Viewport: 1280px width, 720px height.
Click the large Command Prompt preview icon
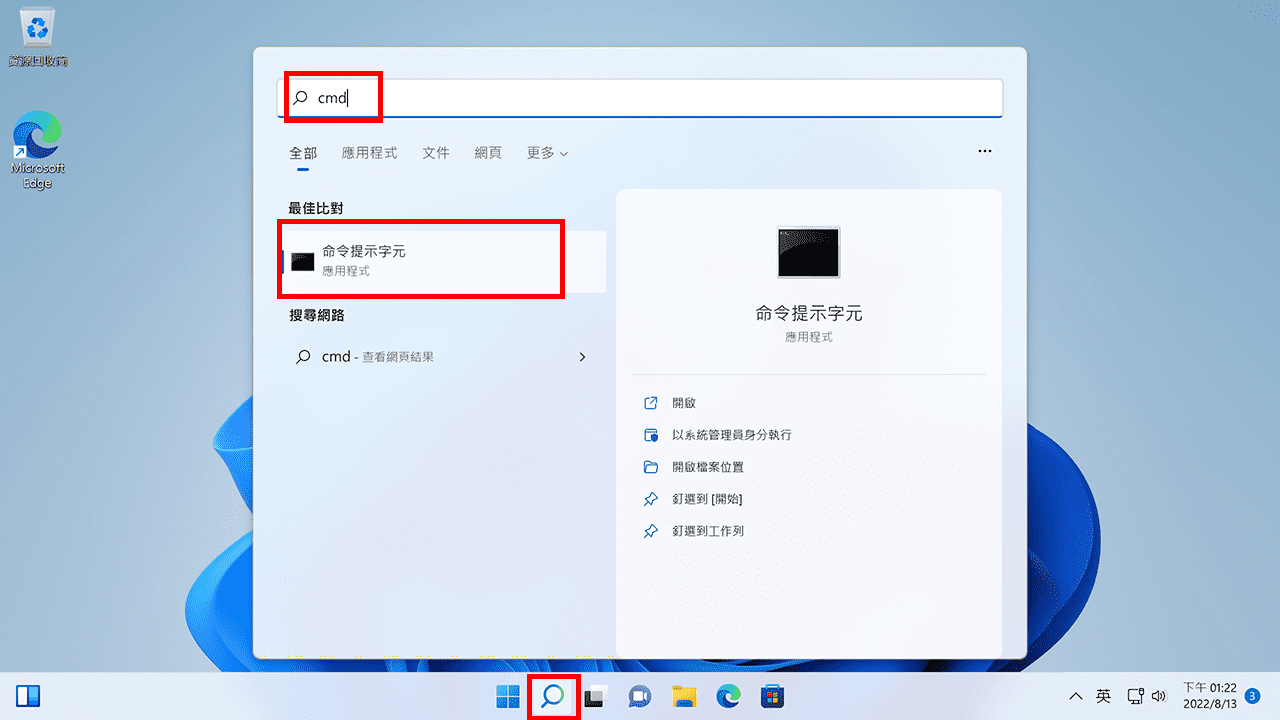click(809, 252)
